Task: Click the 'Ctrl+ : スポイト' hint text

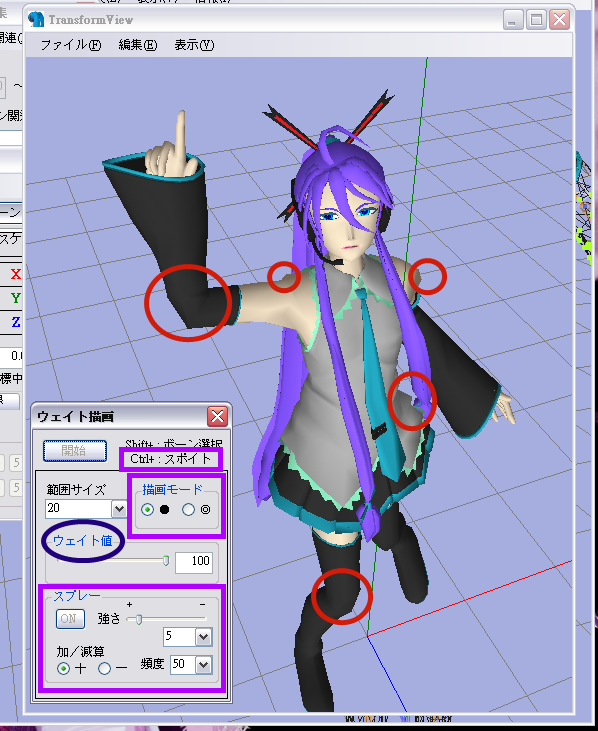Action: (x=171, y=459)
